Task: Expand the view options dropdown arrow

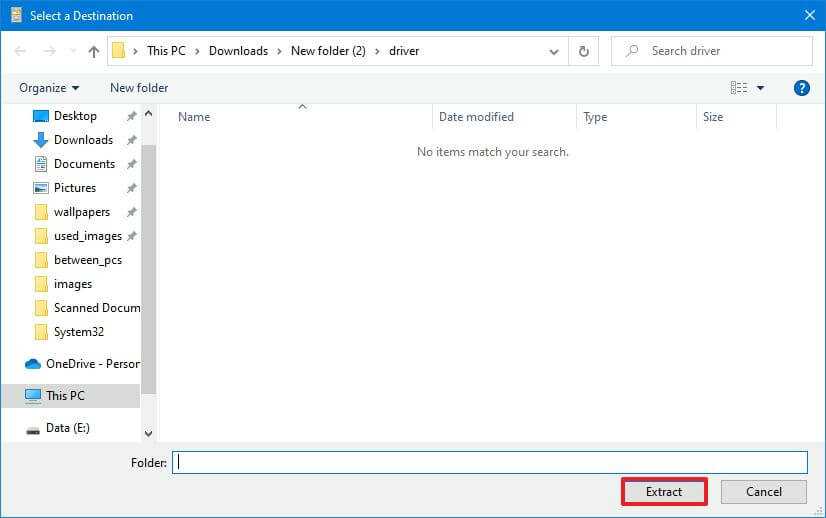Action: (x=760, y=88)
